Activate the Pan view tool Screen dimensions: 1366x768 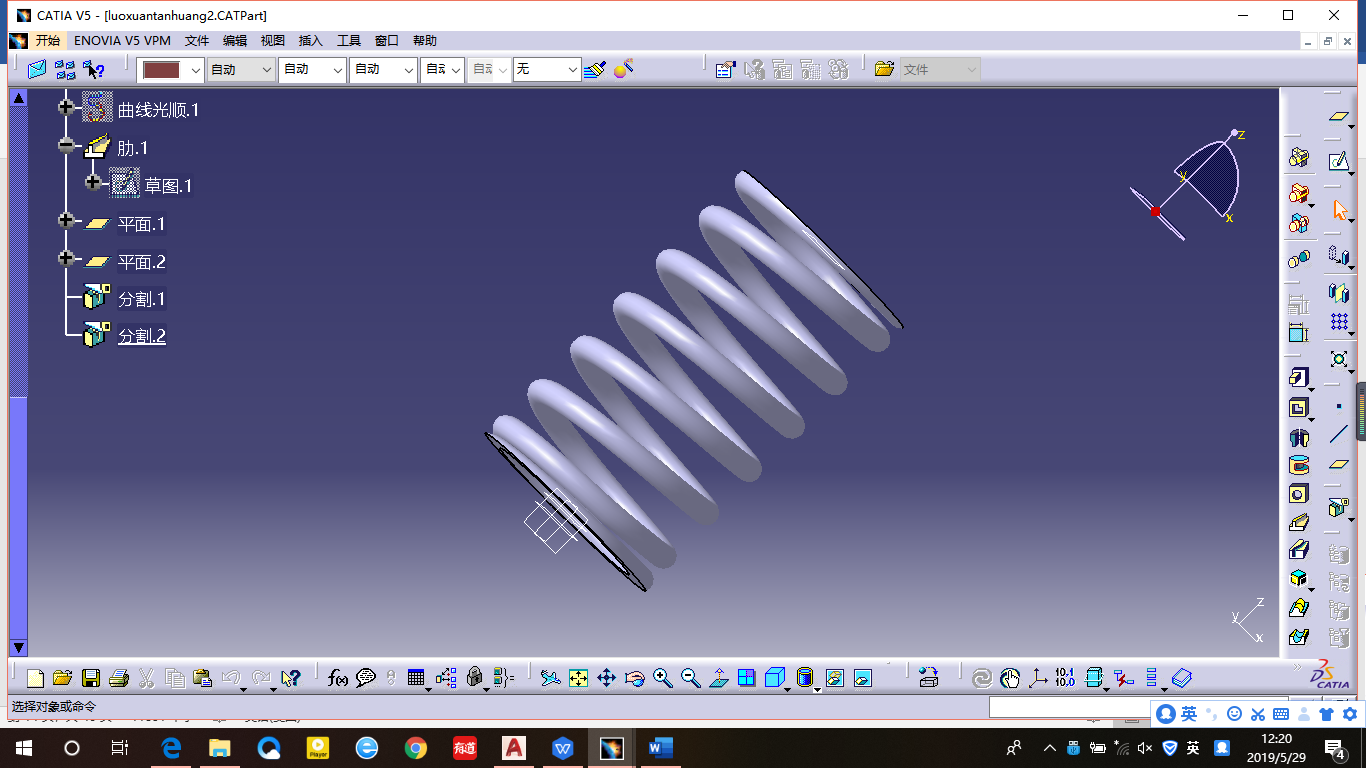click(x=606, y=678)
